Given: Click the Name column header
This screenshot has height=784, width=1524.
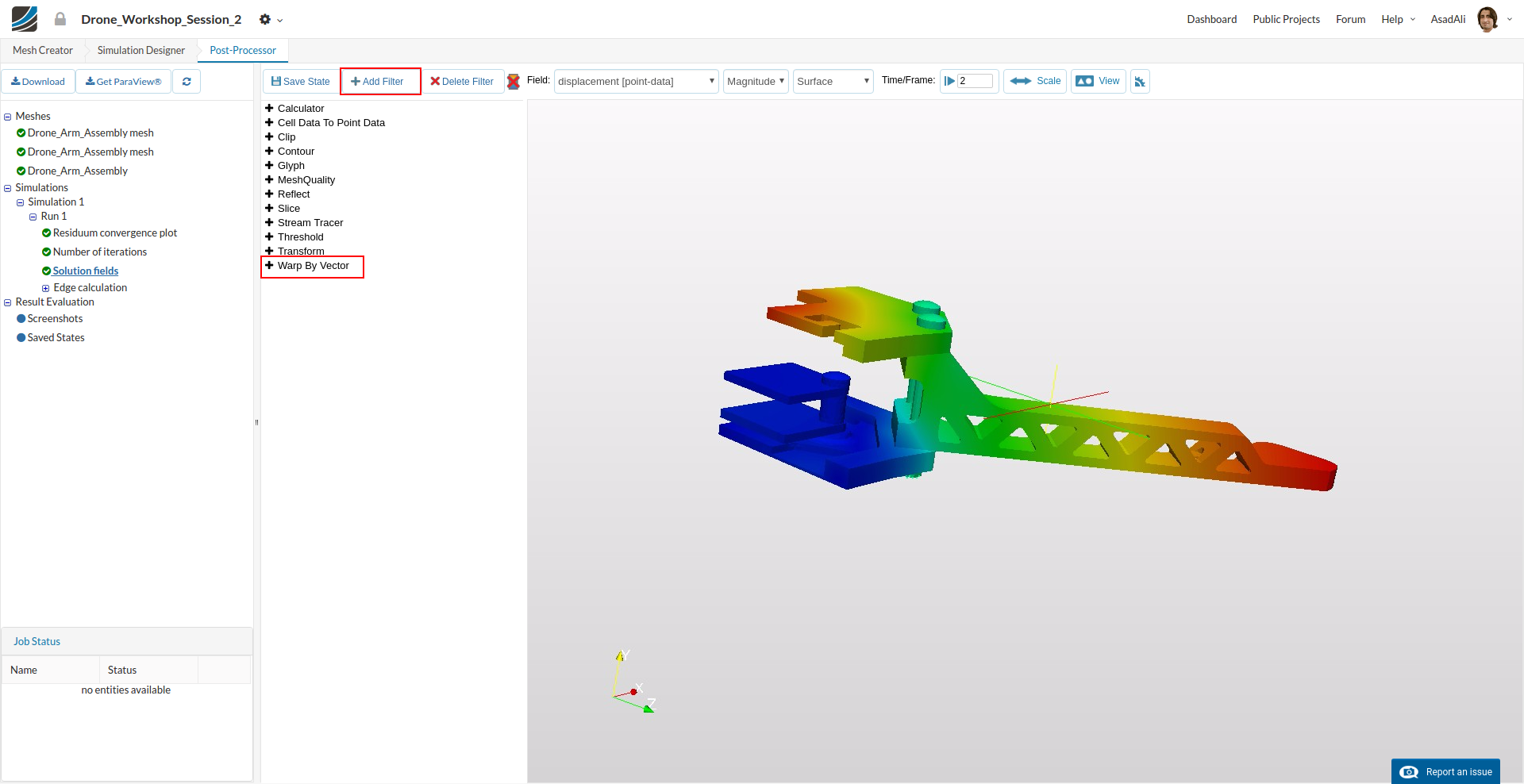Looking at the screenshot, I should tap(51, 670).
